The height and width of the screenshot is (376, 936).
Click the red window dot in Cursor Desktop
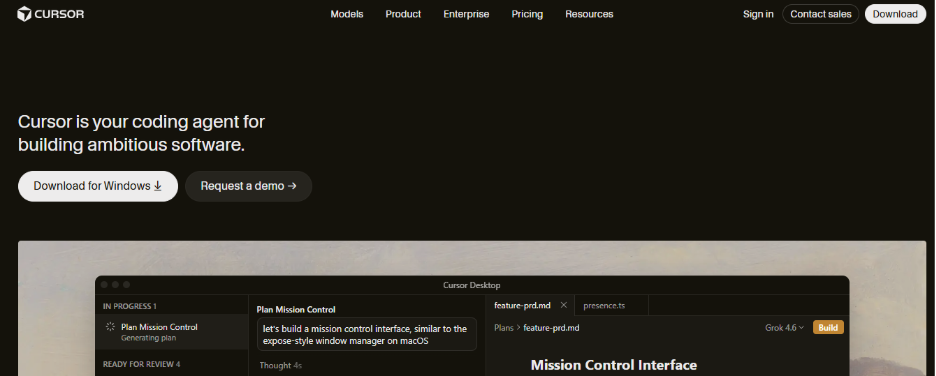pyautogui.click(x=104, y=285)
